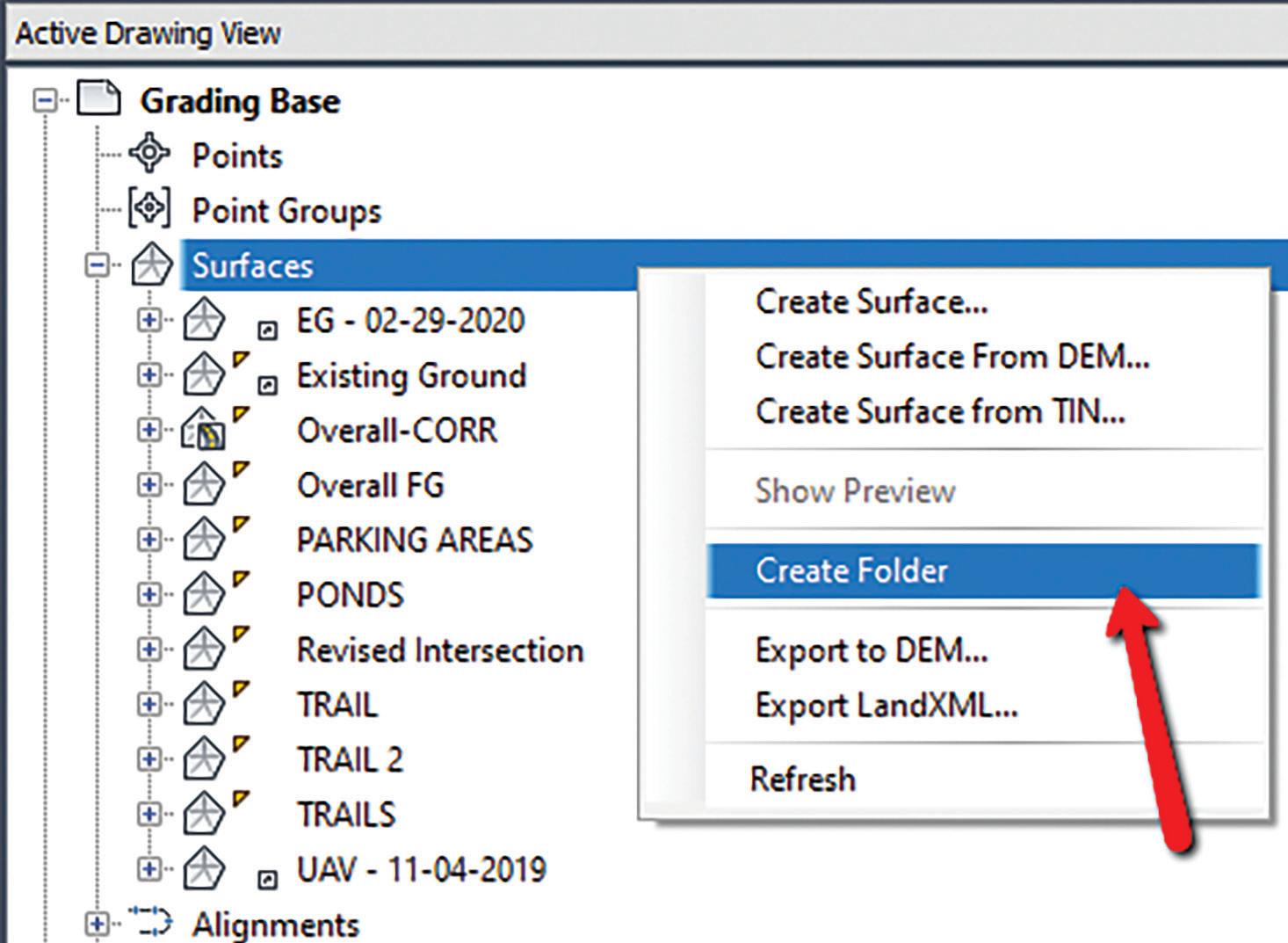Expand the Overall-CORR surface node
The height and width of the screenshot is (943, 1288).
149,430
